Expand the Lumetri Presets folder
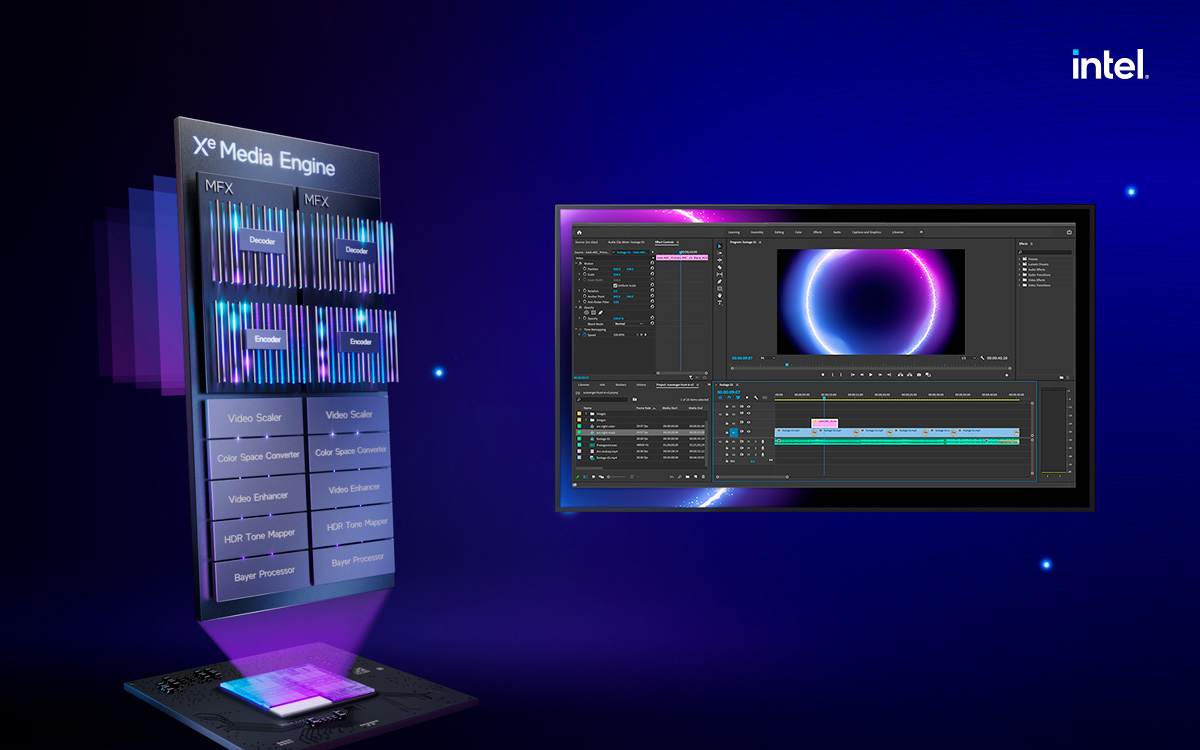Viewport: 1200px width, 750px height. point(1019,264)
